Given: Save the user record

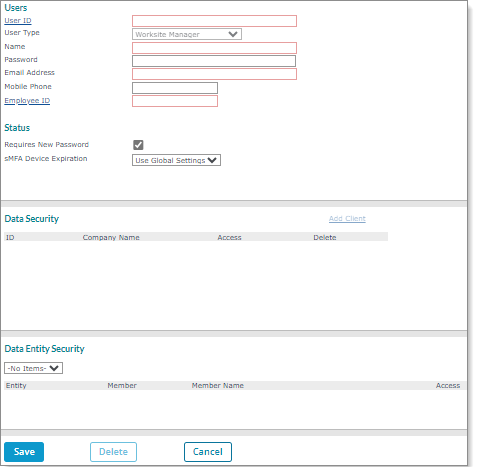Looking at the screenshot, I should [x=24, y=452].
